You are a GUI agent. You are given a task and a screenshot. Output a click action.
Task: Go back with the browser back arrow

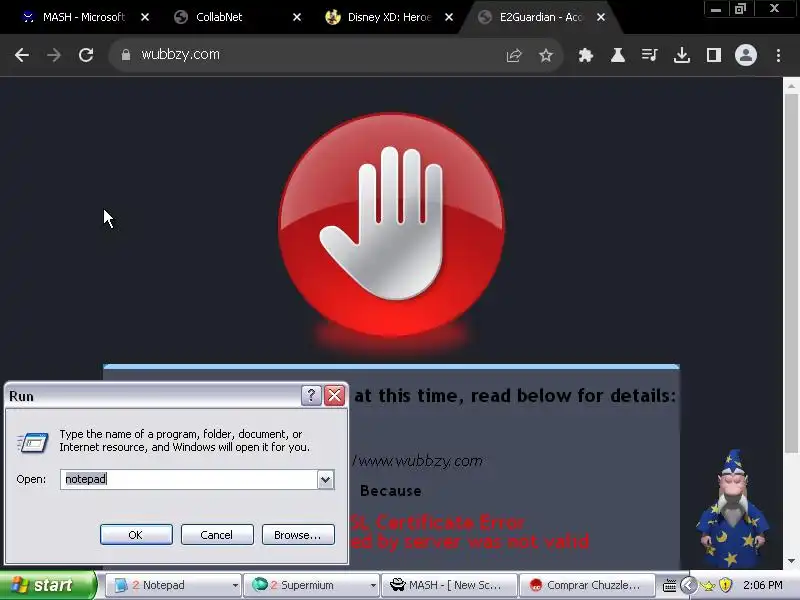point(21,55)
